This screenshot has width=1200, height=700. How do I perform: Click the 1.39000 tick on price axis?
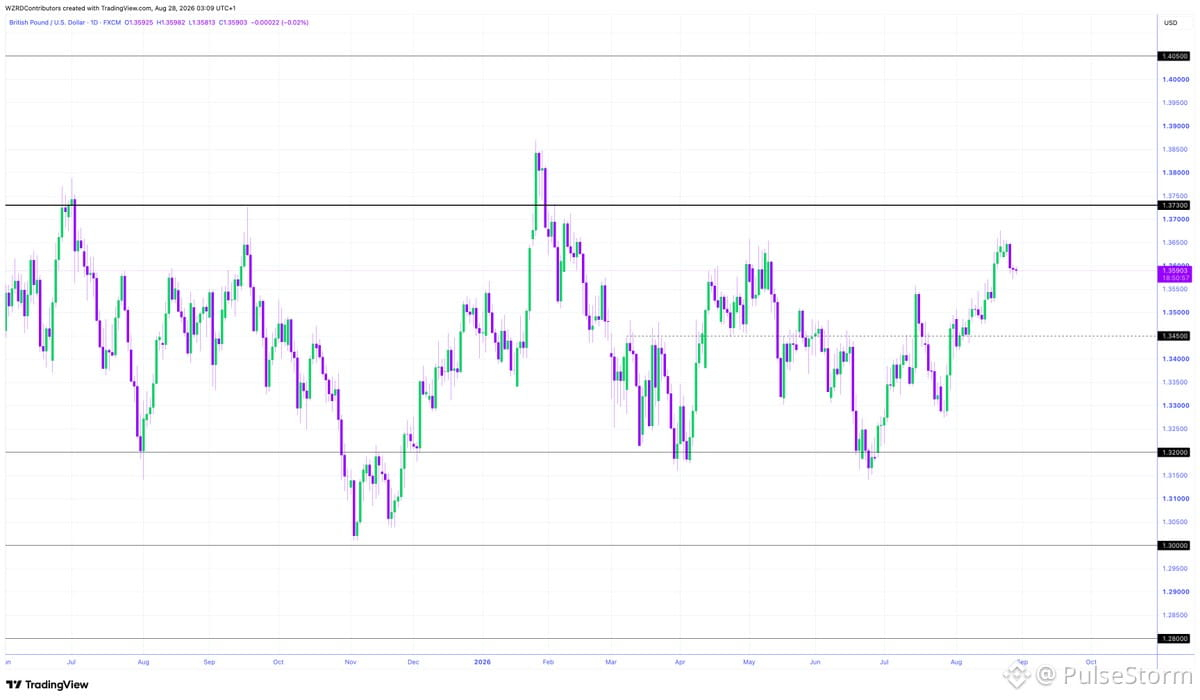pyautogui.click(x=1174, y=126)
